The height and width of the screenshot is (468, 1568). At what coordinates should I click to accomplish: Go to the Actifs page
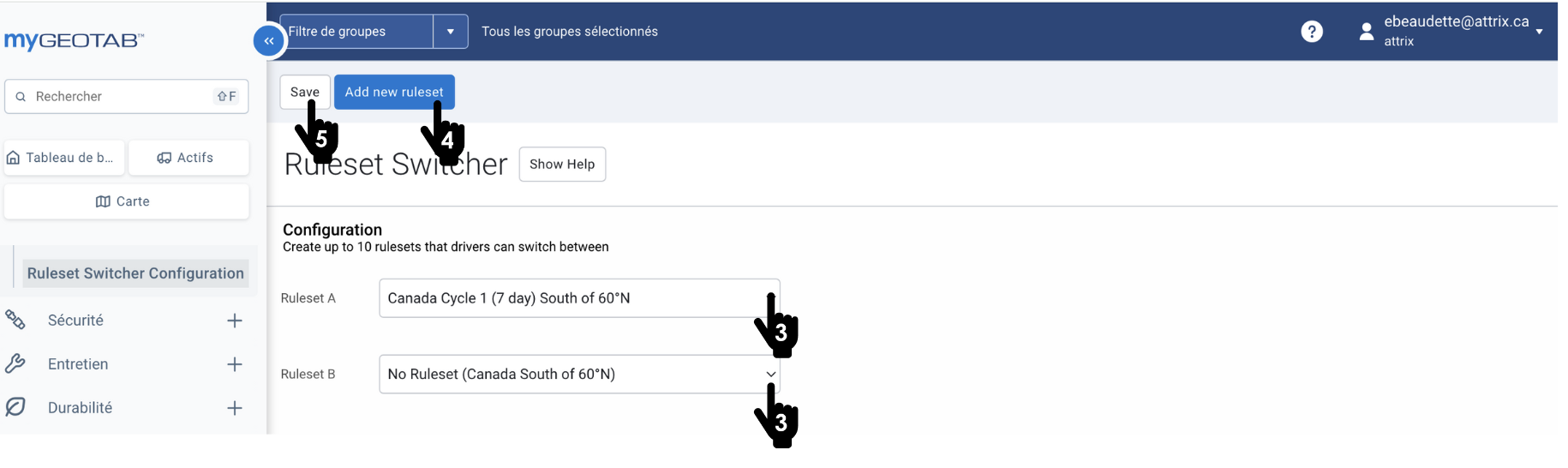point(189,158)
